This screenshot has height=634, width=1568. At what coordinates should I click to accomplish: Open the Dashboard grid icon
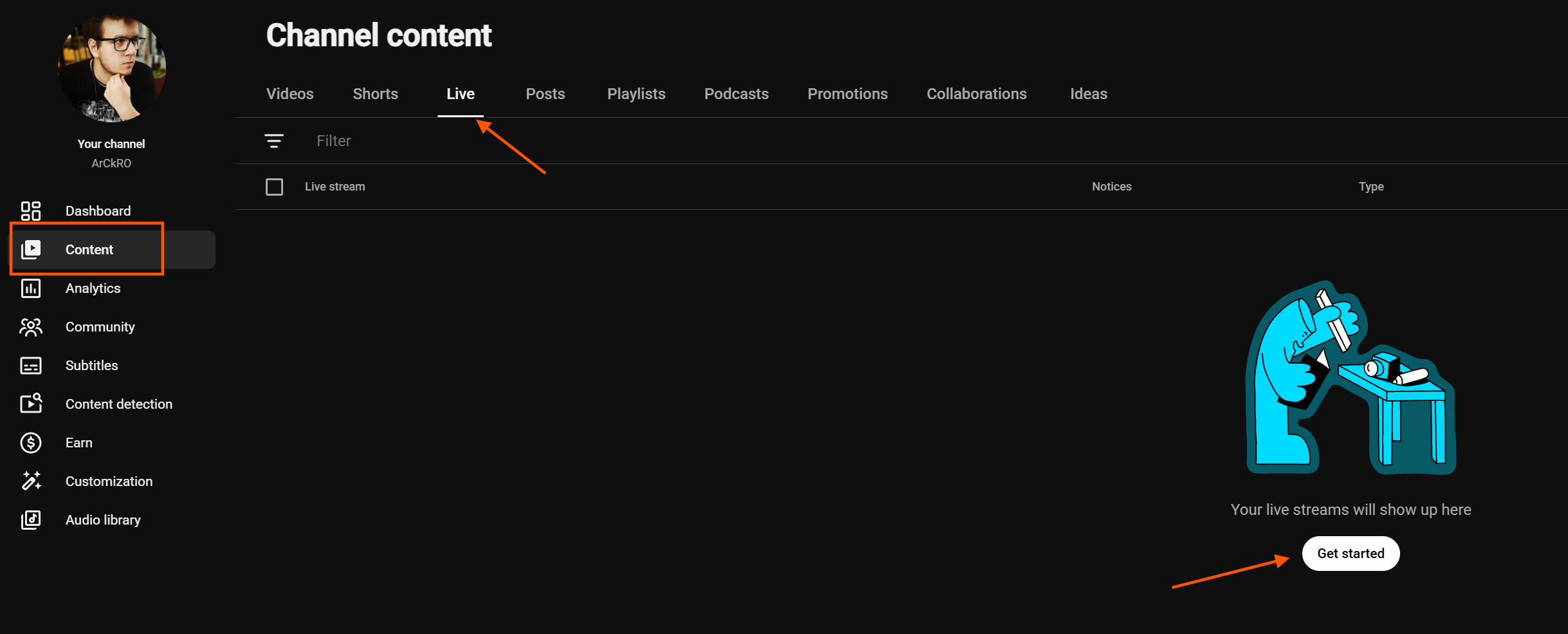point(31,211)
